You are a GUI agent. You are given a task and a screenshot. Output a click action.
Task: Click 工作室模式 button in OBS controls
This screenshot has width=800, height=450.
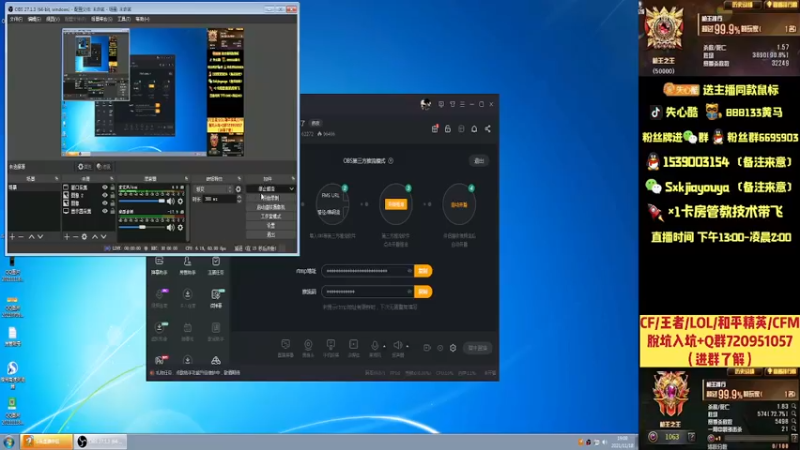click(270, 216)
